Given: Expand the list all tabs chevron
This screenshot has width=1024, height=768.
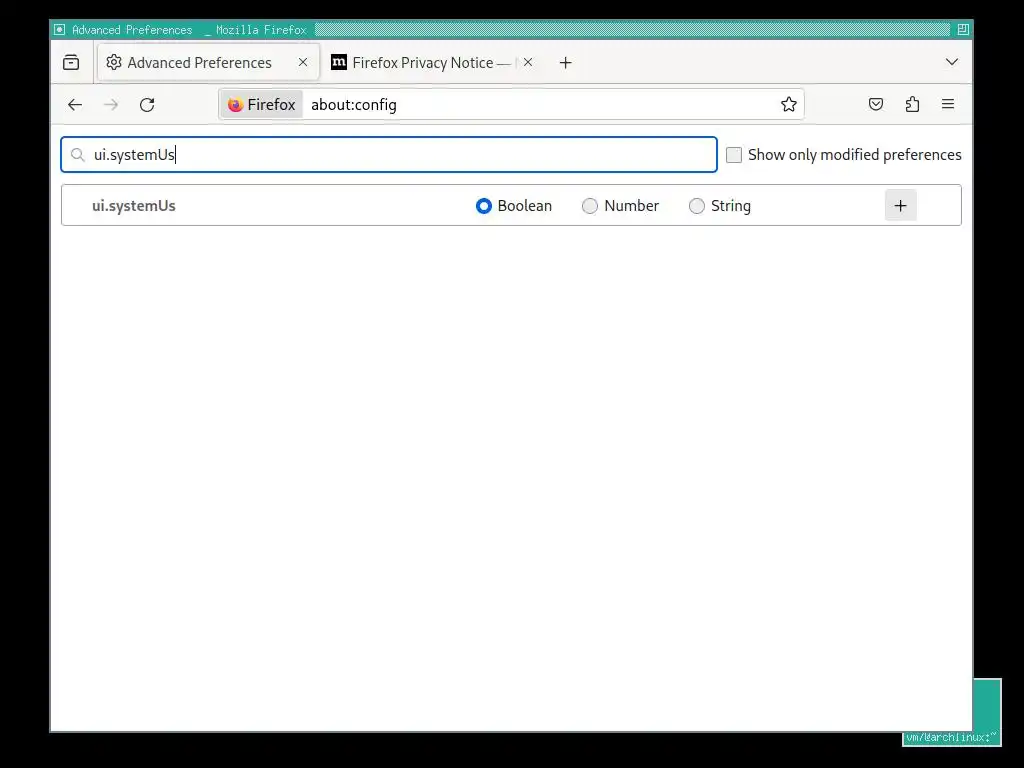Looking at the screenshot, I should coord(952,62).
